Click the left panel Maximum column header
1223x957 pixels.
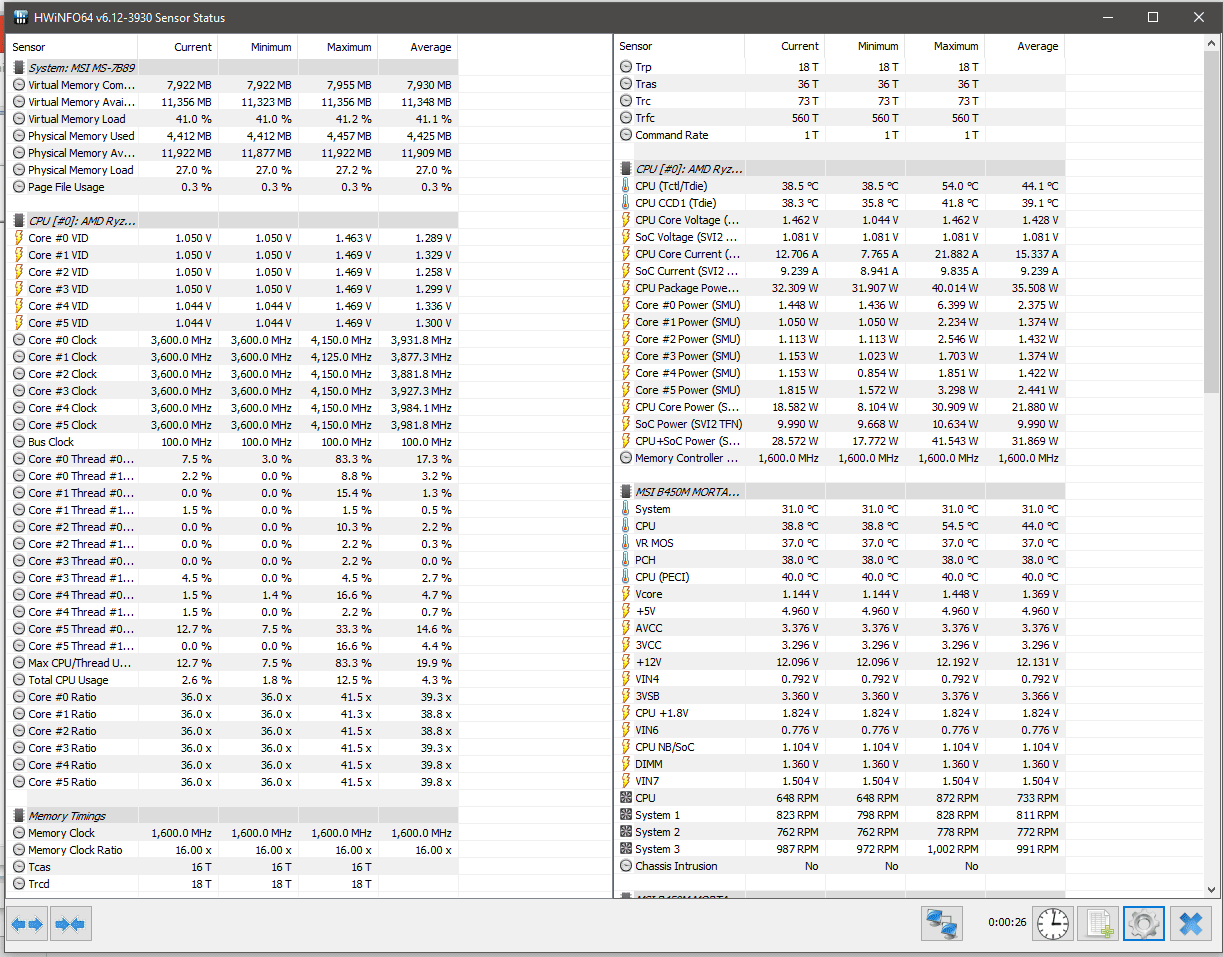pyautogui.click(x=338, y=47)
